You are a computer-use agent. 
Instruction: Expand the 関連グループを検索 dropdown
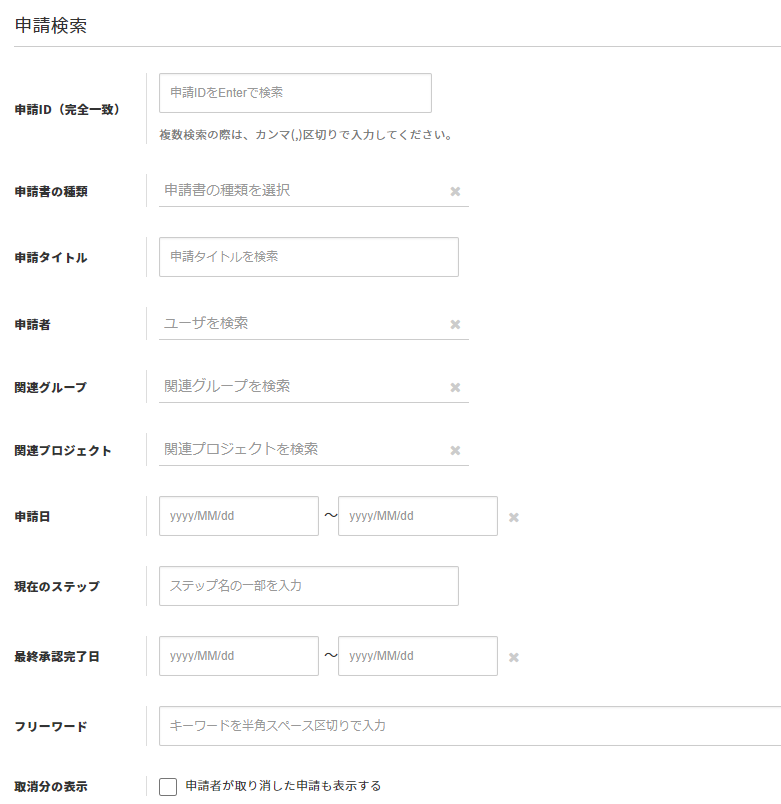[x=300, y=386]
